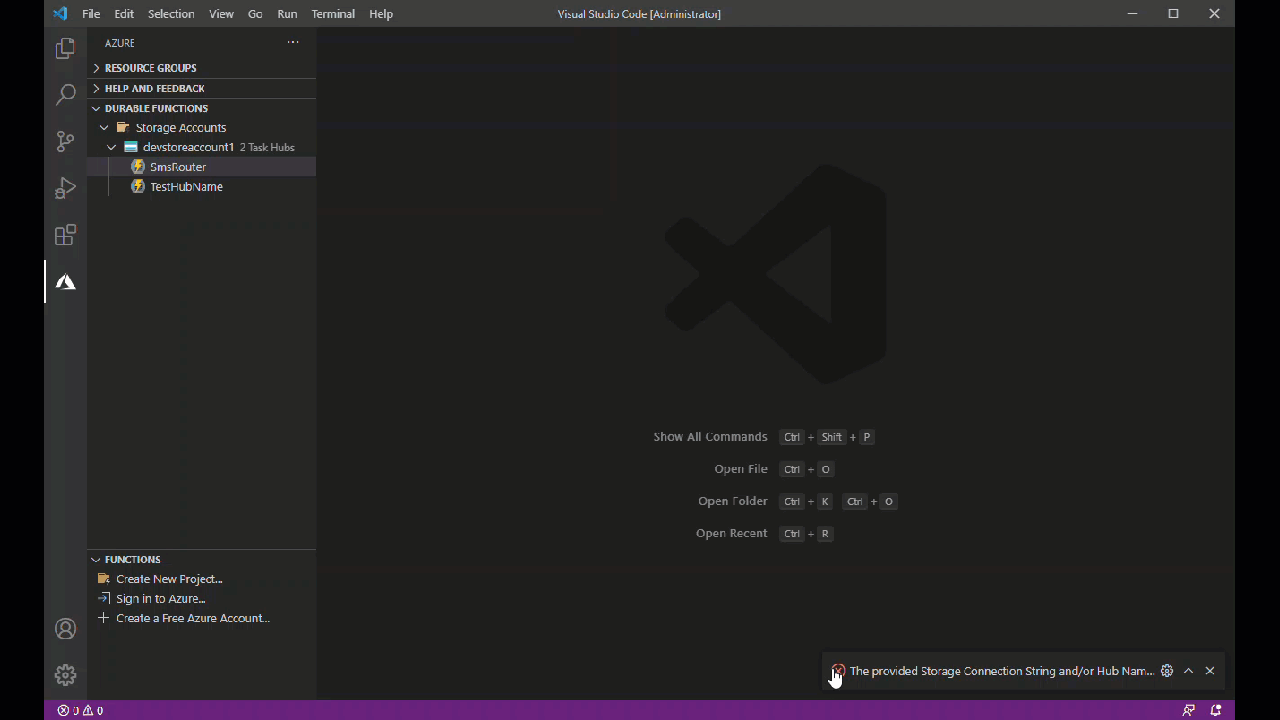Click Create a Free Azure Account... link
The width and height of the screenshot is (1280, 720).
(193, 618)
